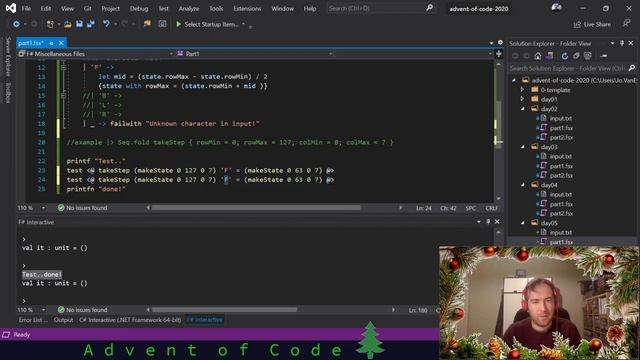The height and width of the screenshot is (360, 640).
Task: Collapse the day02 folder
Action: pos(523,109)
